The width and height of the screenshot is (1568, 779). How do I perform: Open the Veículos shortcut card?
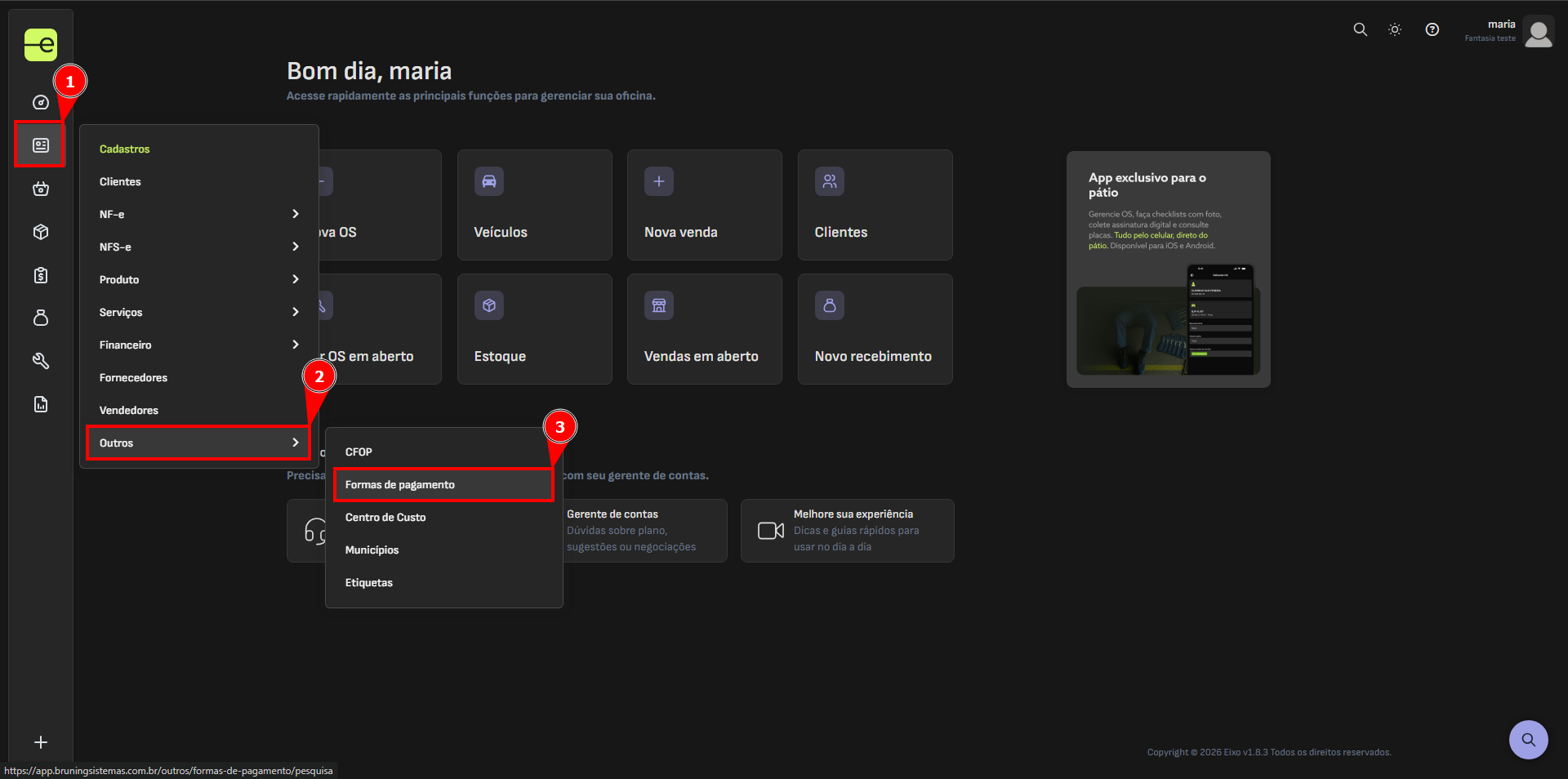click(x=535, y=205)
